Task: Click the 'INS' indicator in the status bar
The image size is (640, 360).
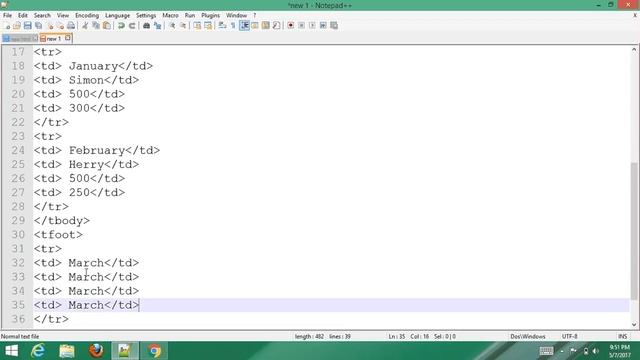Action: 622,336
